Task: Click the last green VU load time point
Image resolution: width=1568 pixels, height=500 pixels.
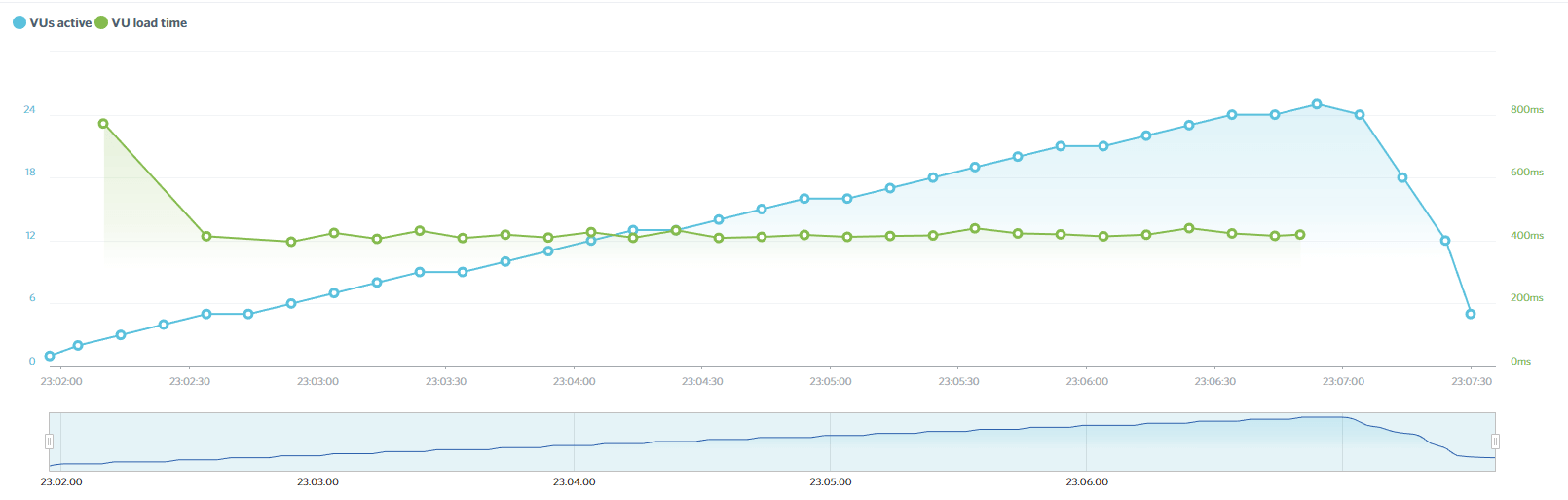Action: pos(1300,235)
